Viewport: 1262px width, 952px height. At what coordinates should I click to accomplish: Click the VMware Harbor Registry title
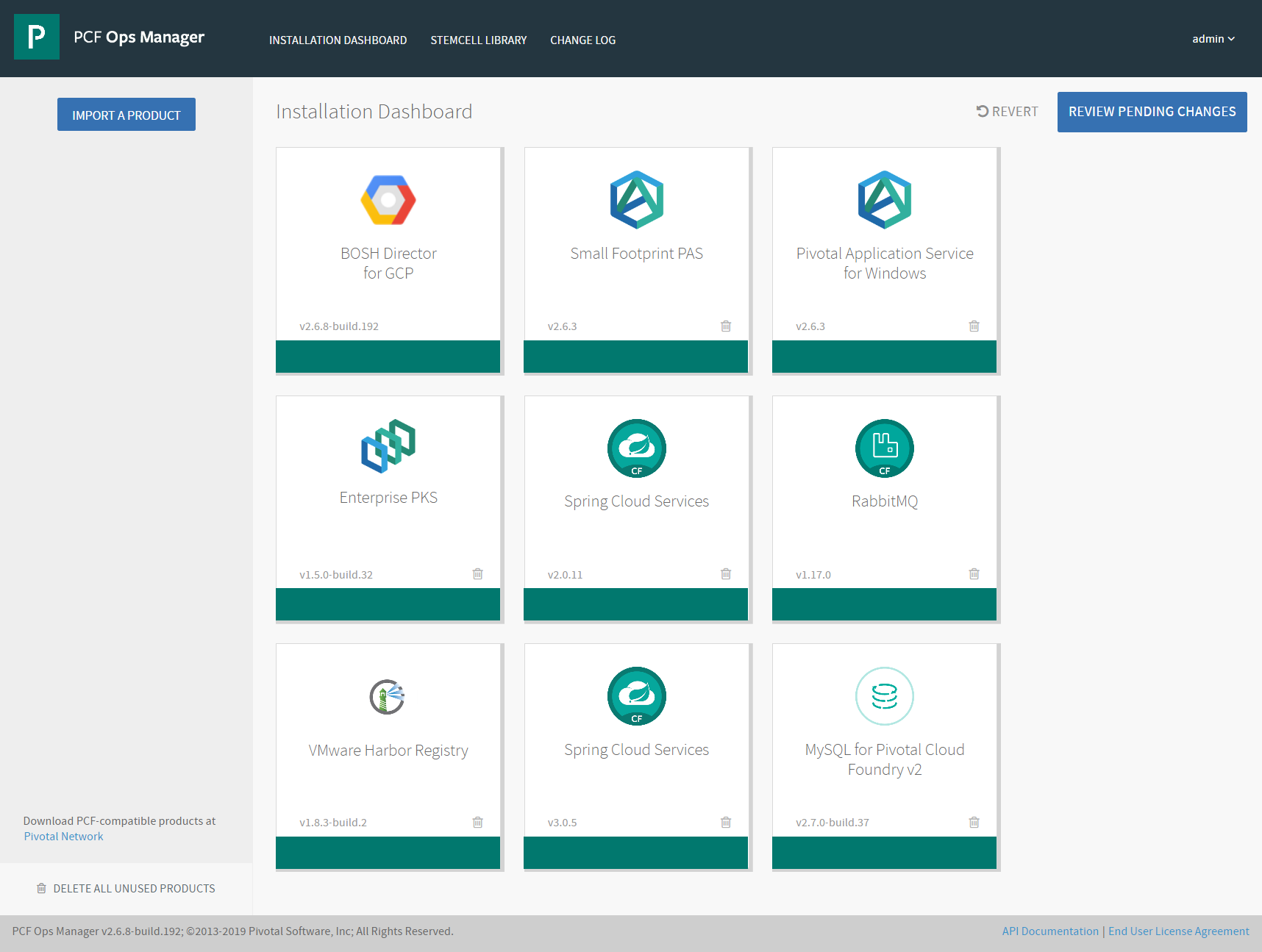pyautogui.click(x=388, y=751)
